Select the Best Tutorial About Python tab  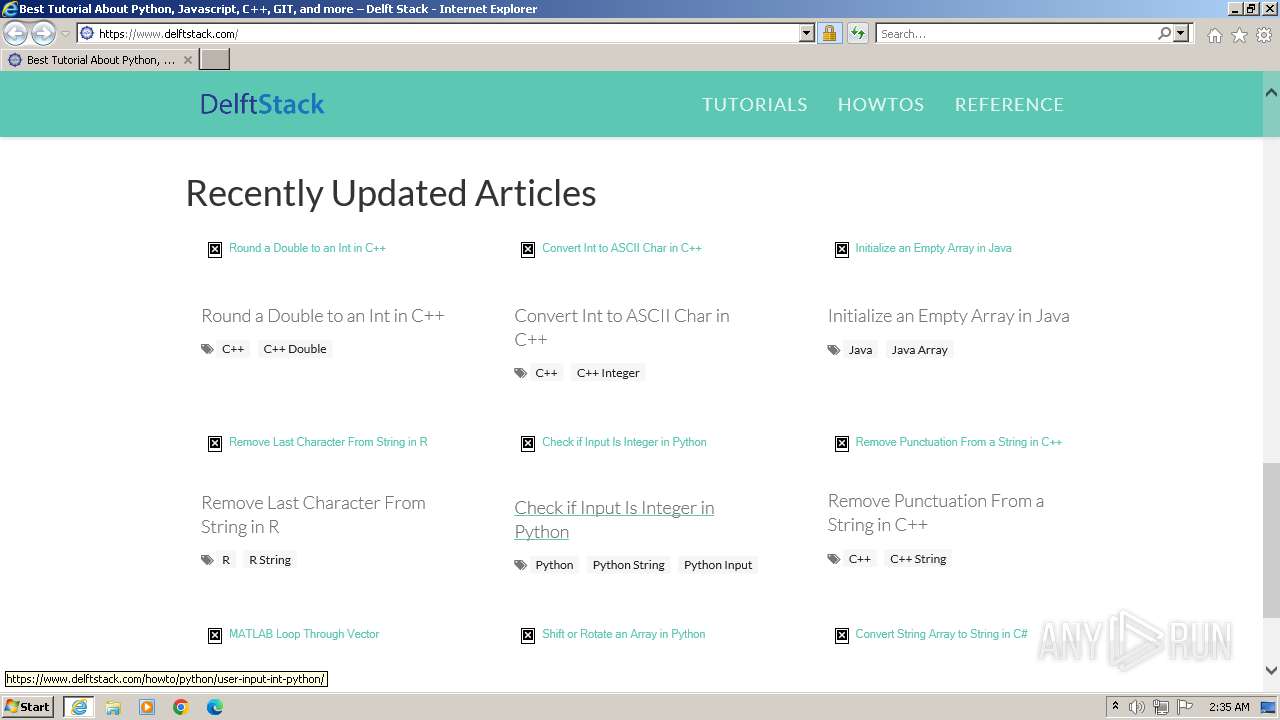[x=99, y=60]
